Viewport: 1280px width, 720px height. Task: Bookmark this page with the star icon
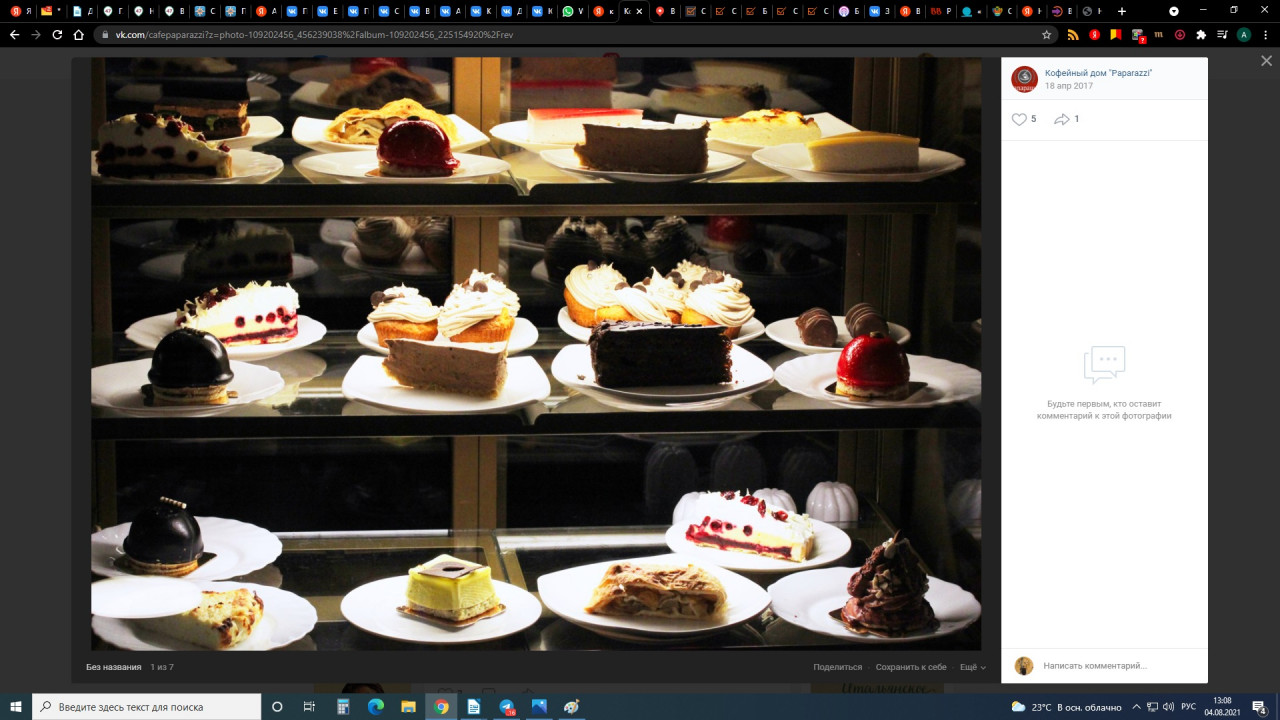click(1047, 34)
